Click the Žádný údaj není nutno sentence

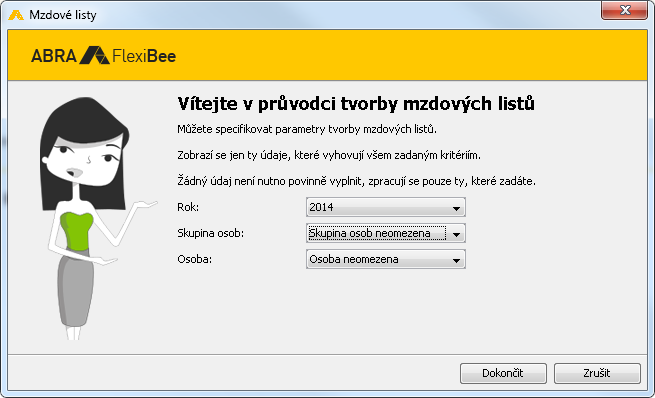tap(356, 181)
